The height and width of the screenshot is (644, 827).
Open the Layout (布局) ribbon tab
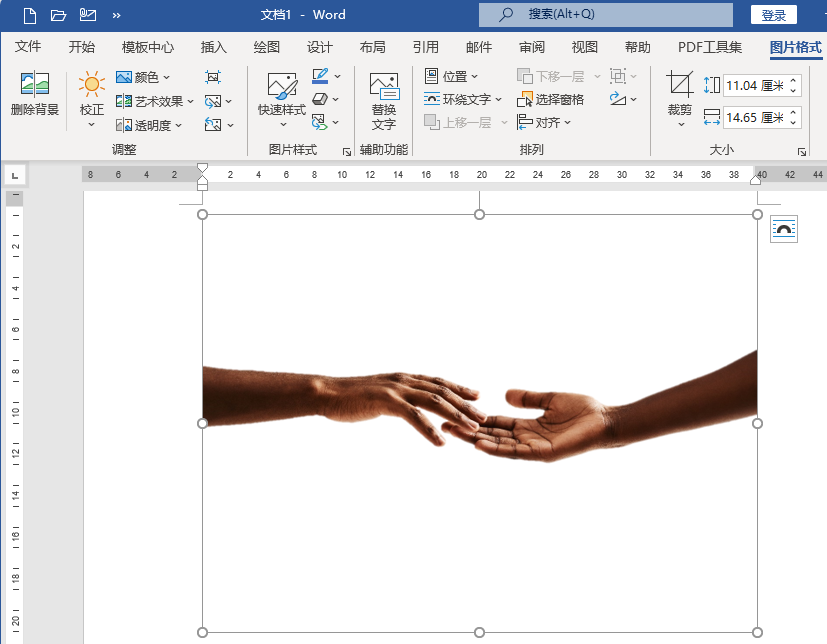click(372, 47)
